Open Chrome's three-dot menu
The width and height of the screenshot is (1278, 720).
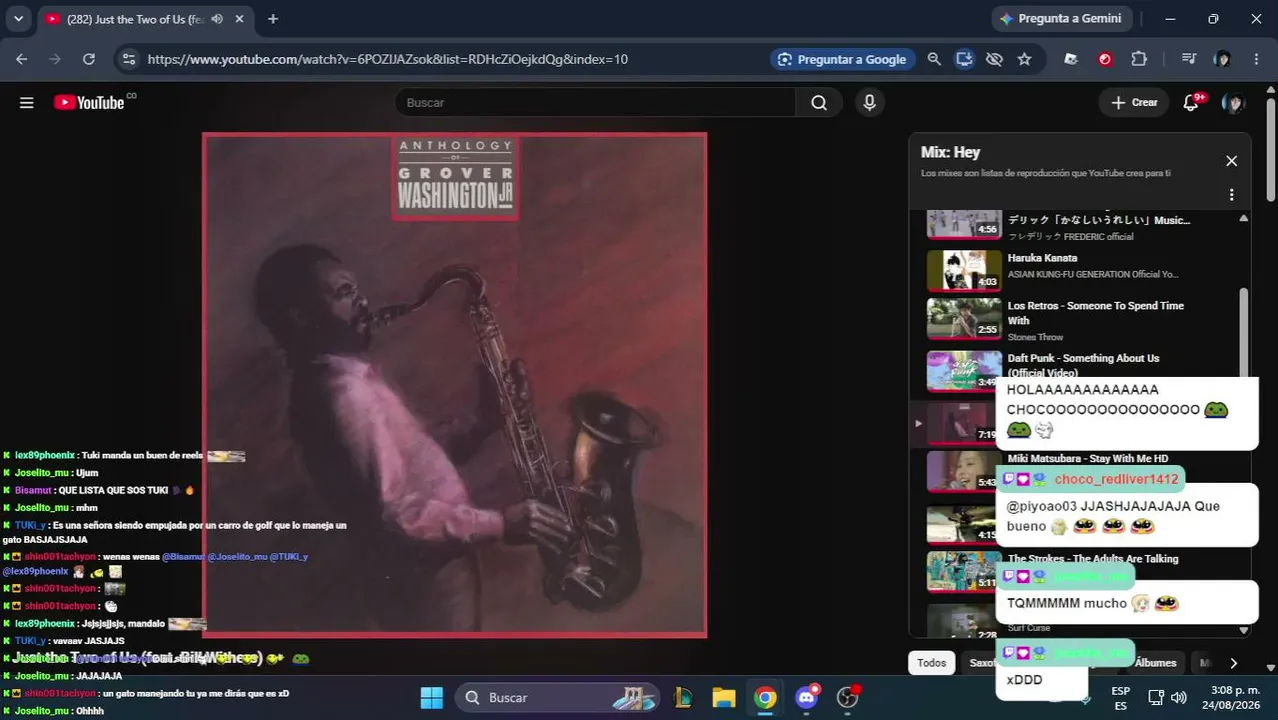tap(1256, 59)
